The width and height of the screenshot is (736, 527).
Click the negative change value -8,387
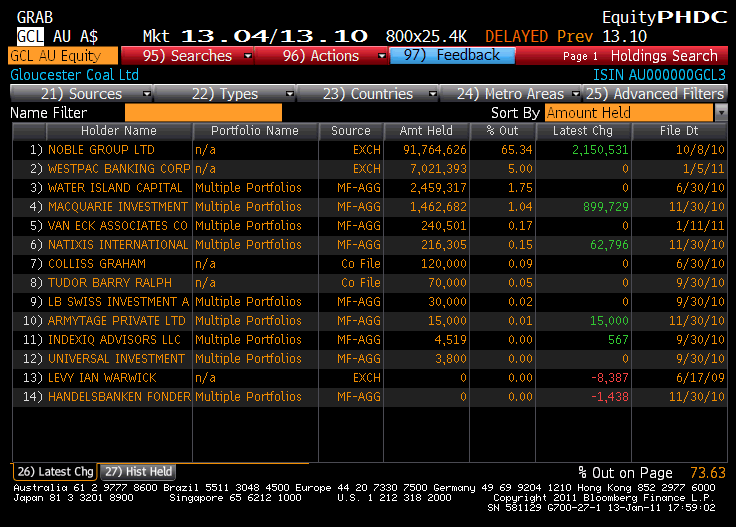(609, 378)
